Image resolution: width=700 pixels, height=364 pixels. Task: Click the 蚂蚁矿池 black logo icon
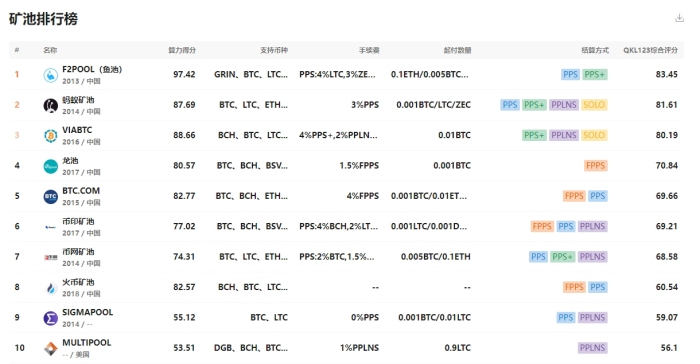50,105
